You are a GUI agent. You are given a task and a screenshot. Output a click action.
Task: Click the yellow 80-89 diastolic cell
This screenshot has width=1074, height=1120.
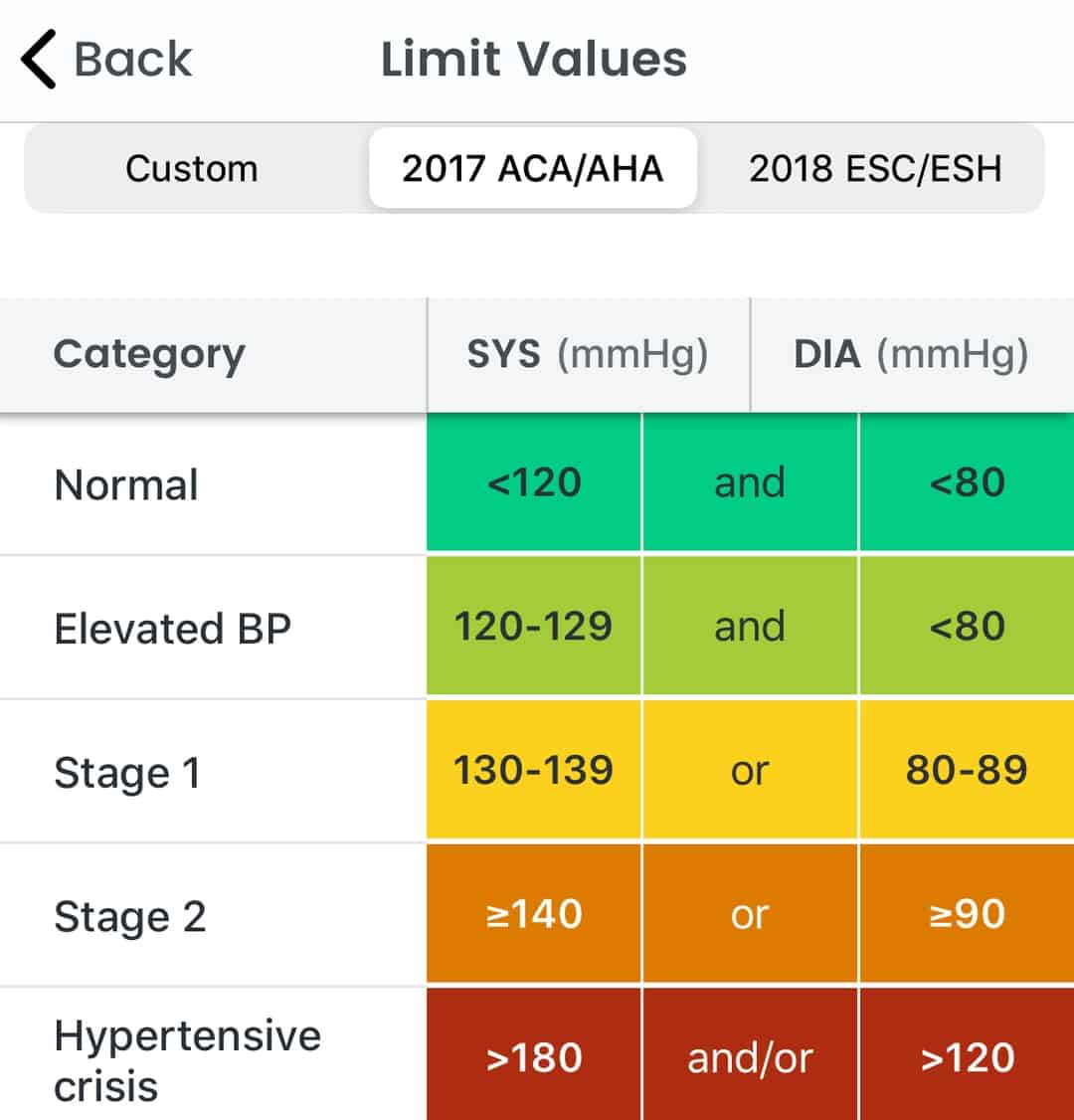tap(968, 771)
